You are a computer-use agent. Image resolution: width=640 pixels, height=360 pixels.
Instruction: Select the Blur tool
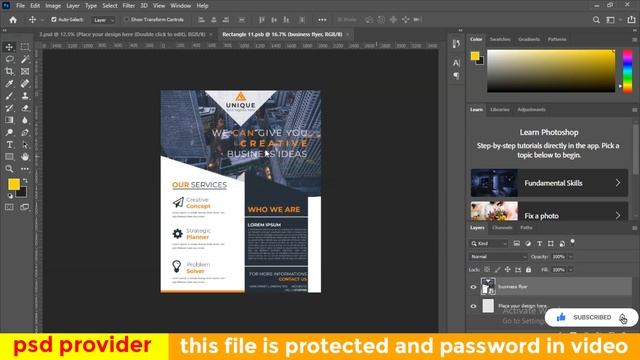coord(25,120)
